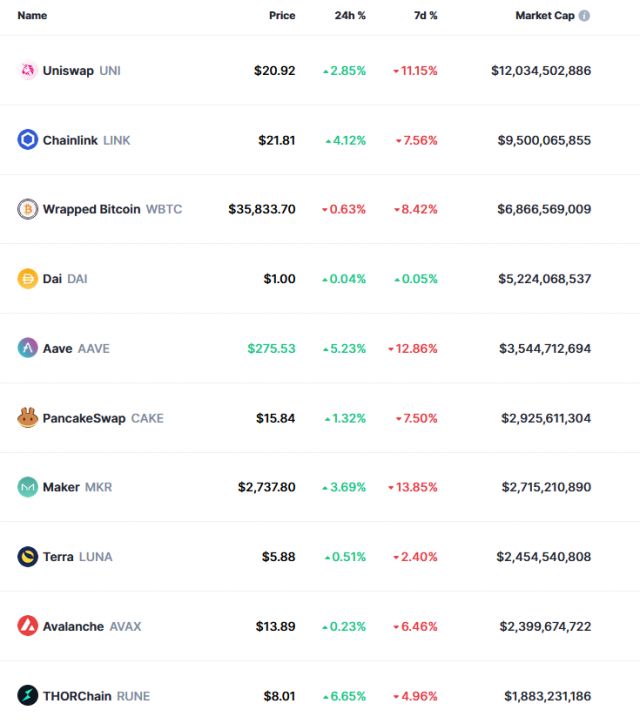Open the Uniswap UNI coin page link

coord(81,71)
